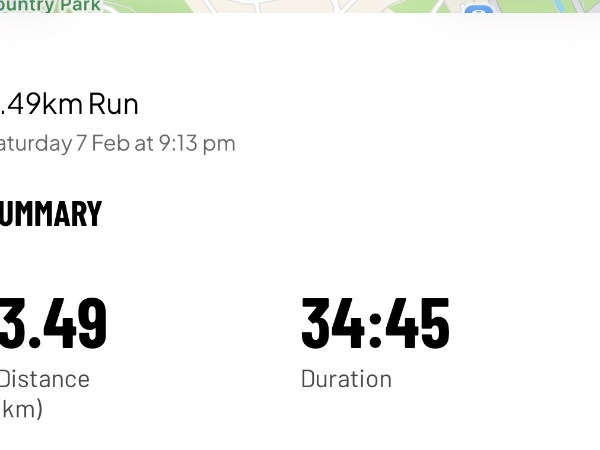Click the word Run in the title
Screen dimensions: 600x450
tap(113, 103)
